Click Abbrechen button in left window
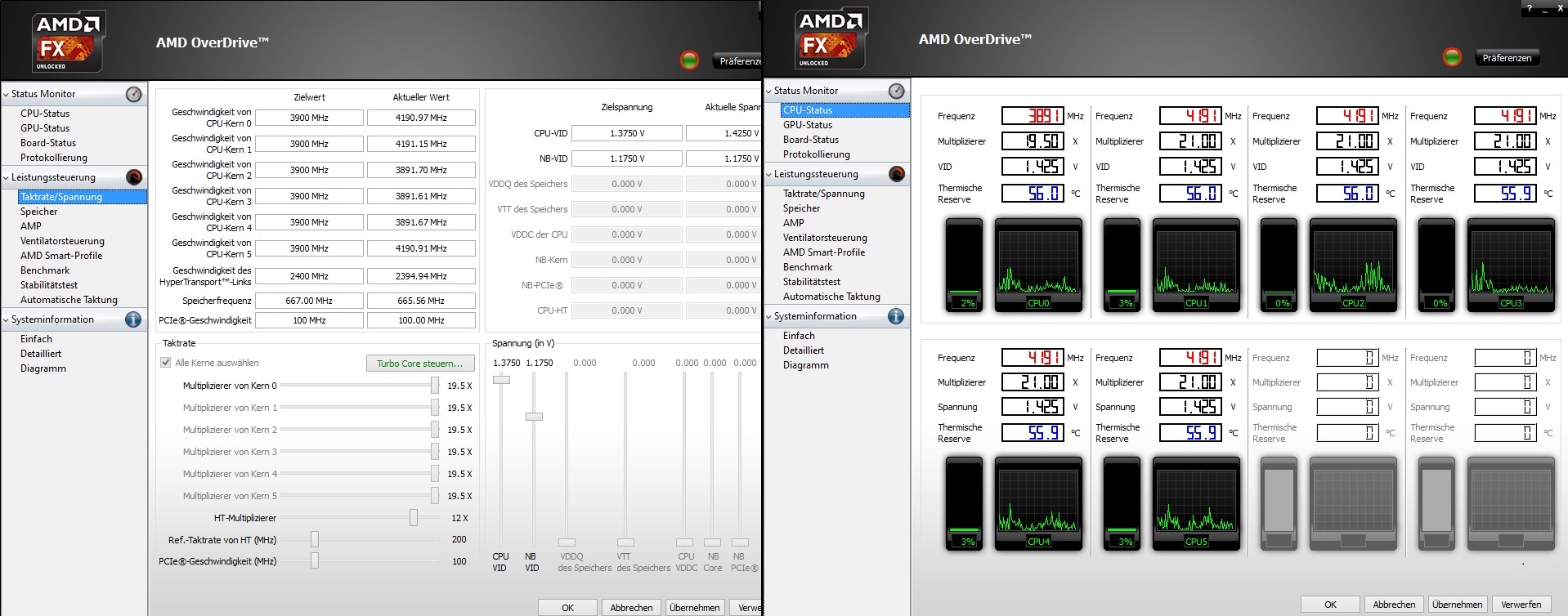Screen dimensions: 1568x616 click(x=631, y=608)
